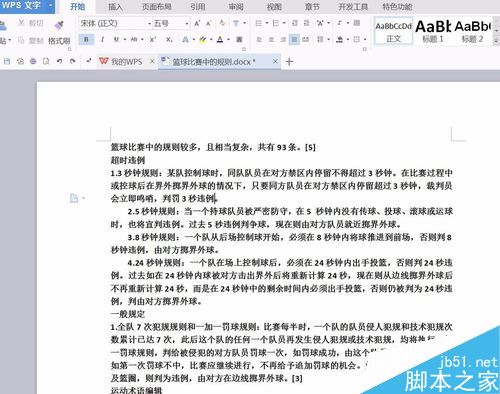Screen dimensions: 500x394
Task: Click the Cut (剪切) scissors icon
Action: [21, 23]
